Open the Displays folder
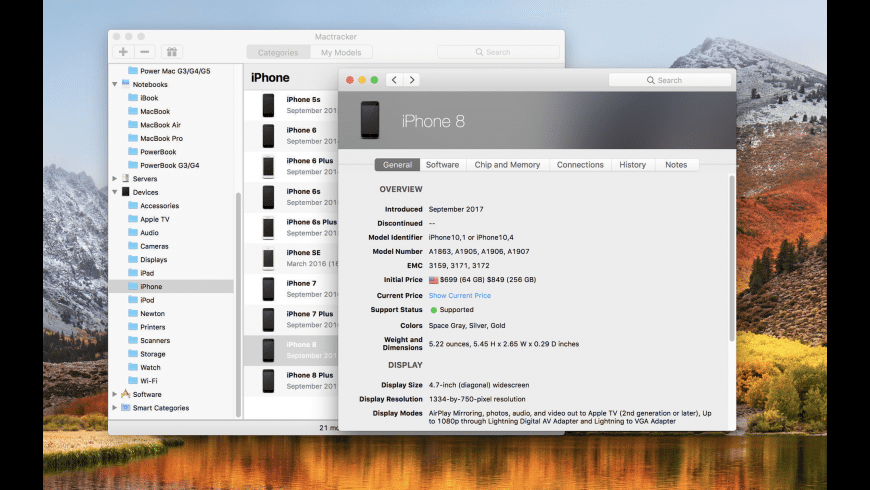The width and height of the screenshot is (870, 490). (x=148, y=259)
